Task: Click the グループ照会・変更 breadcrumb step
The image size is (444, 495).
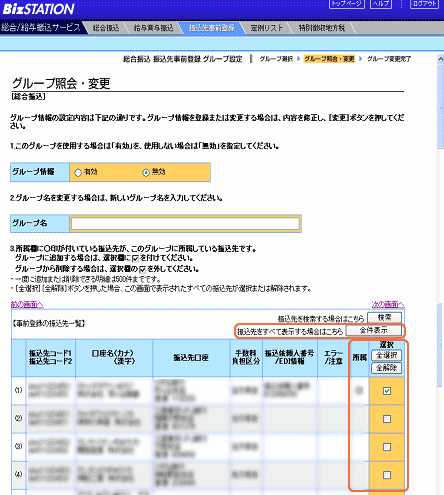Action: click(329, 59)
